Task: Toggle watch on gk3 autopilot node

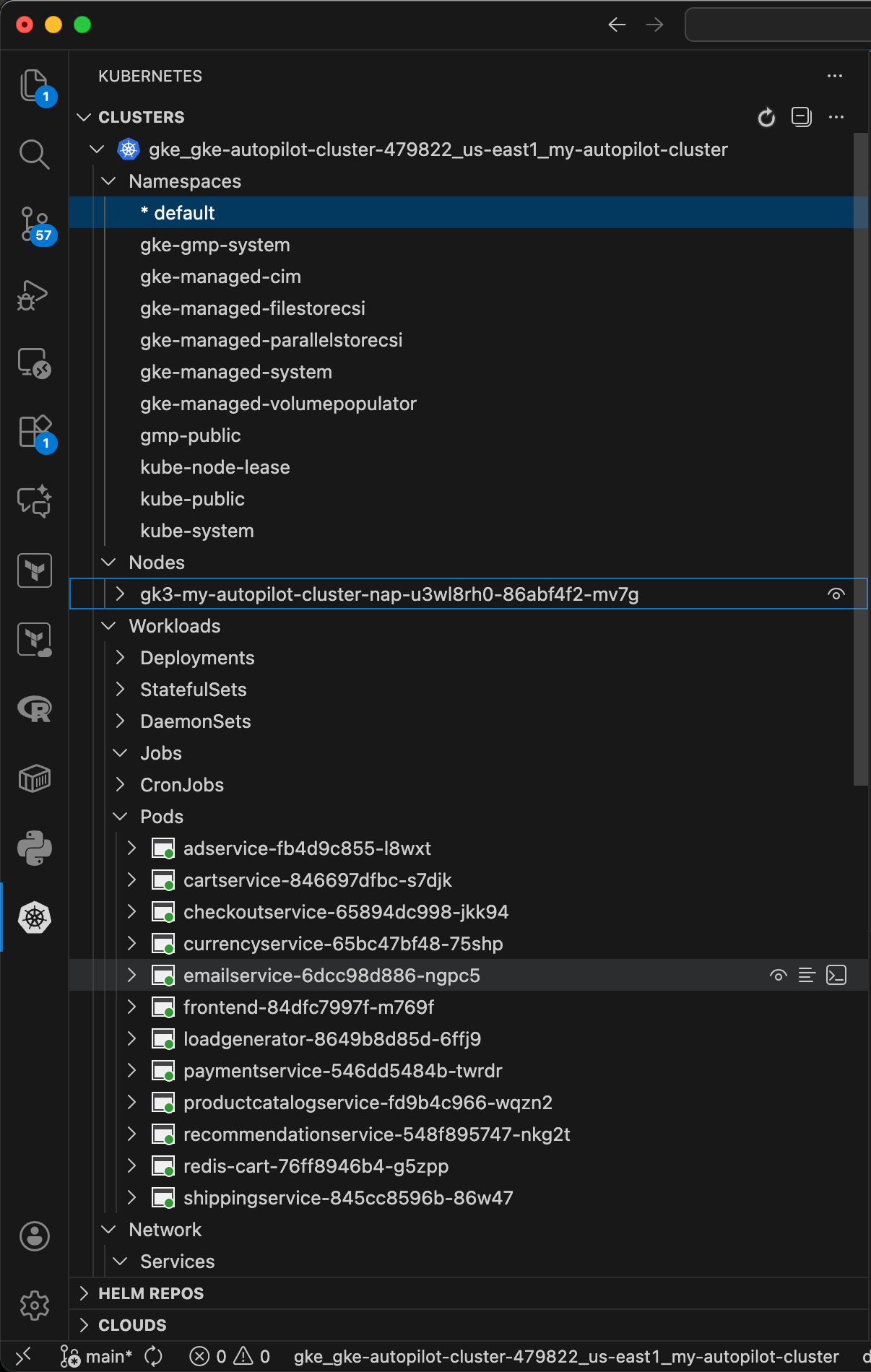Action: 836,594
